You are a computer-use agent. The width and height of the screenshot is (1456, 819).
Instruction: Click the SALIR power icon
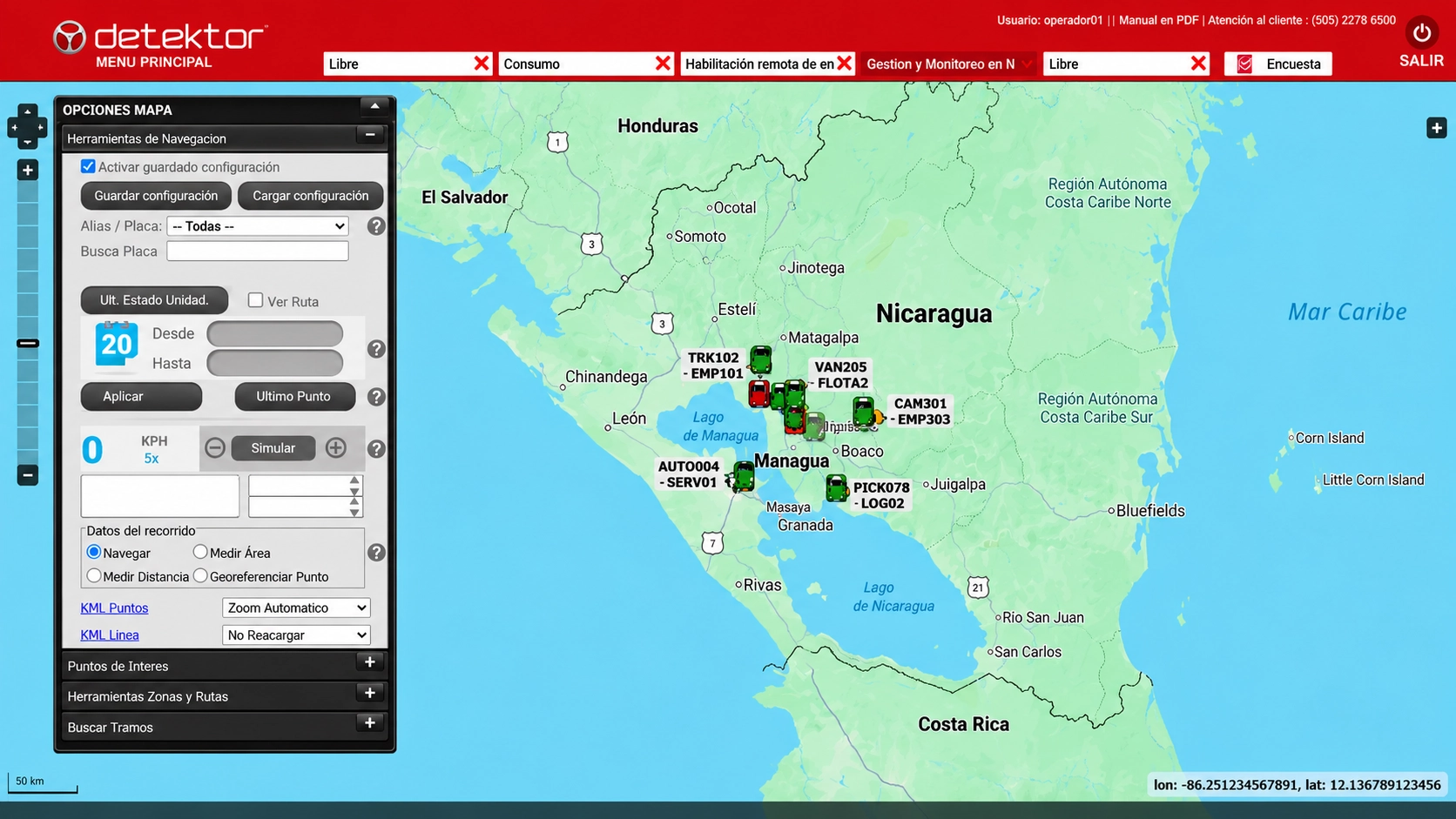(1421, 33)
